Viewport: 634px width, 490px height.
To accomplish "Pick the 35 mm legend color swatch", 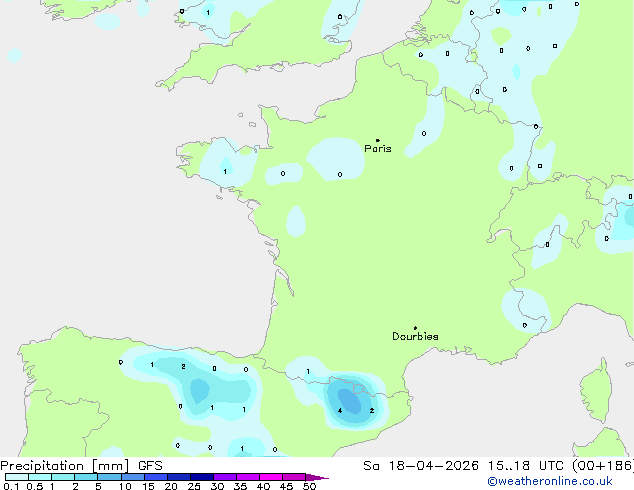I will [247, 477].
